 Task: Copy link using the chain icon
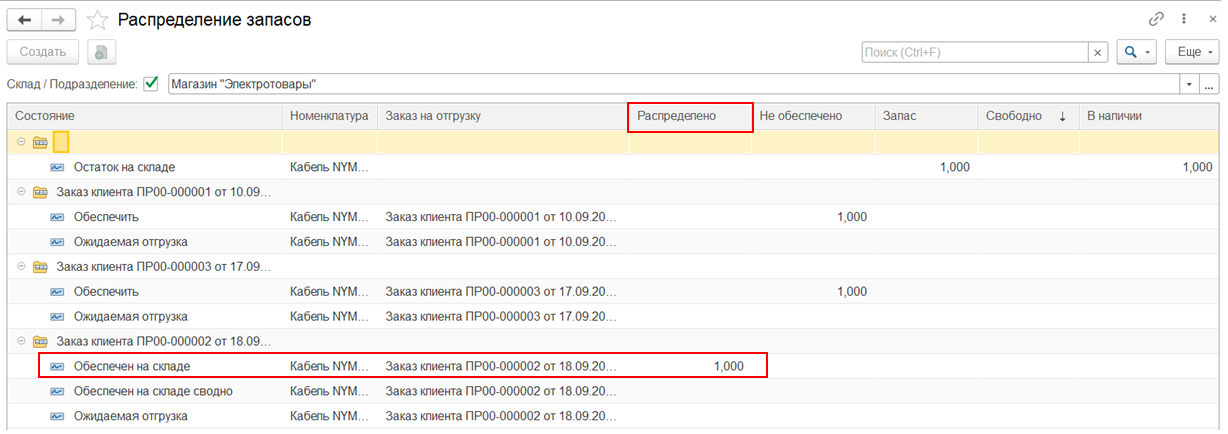tap(1156, 19)
